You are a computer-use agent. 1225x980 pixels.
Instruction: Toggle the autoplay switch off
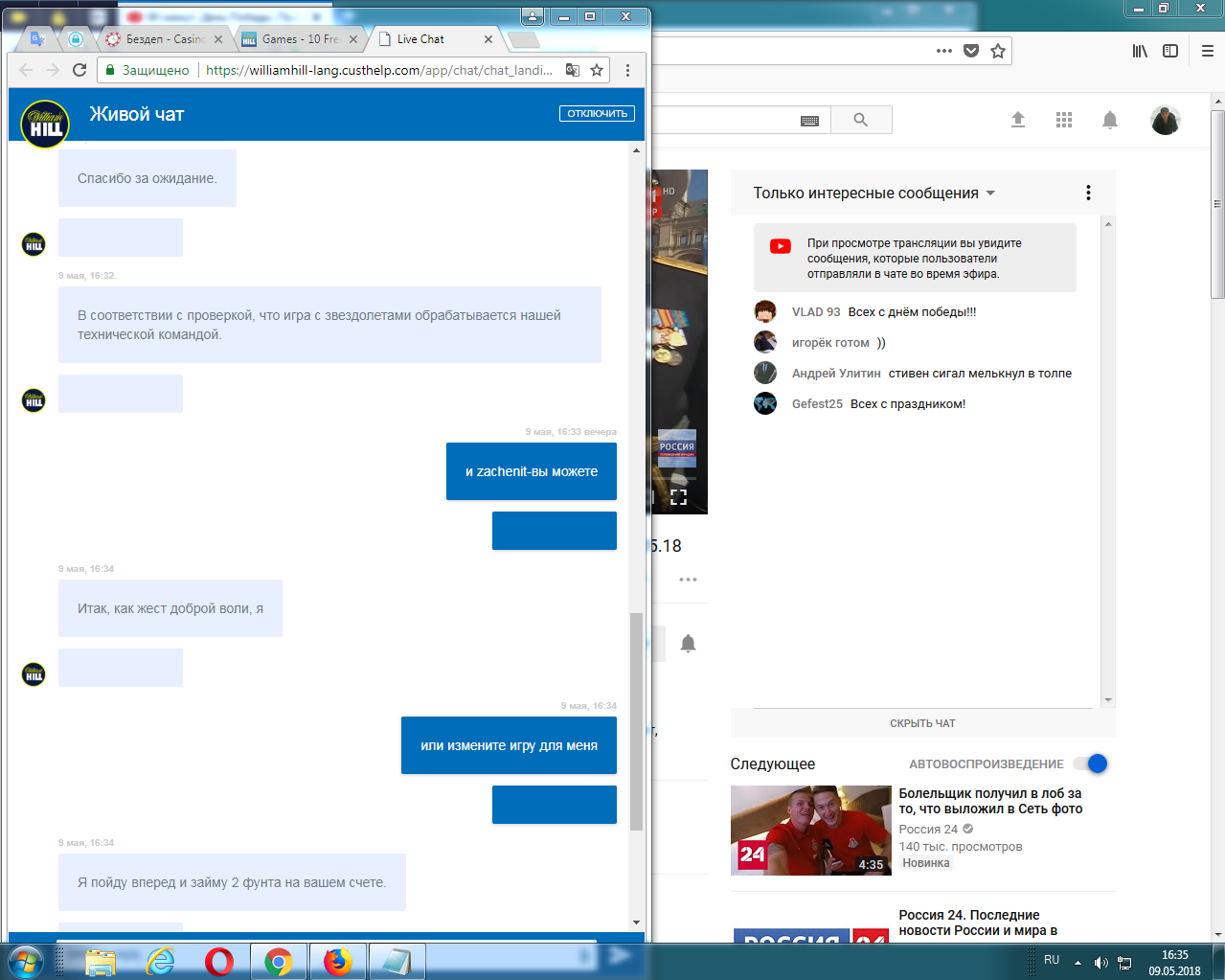pos(1091,763)
